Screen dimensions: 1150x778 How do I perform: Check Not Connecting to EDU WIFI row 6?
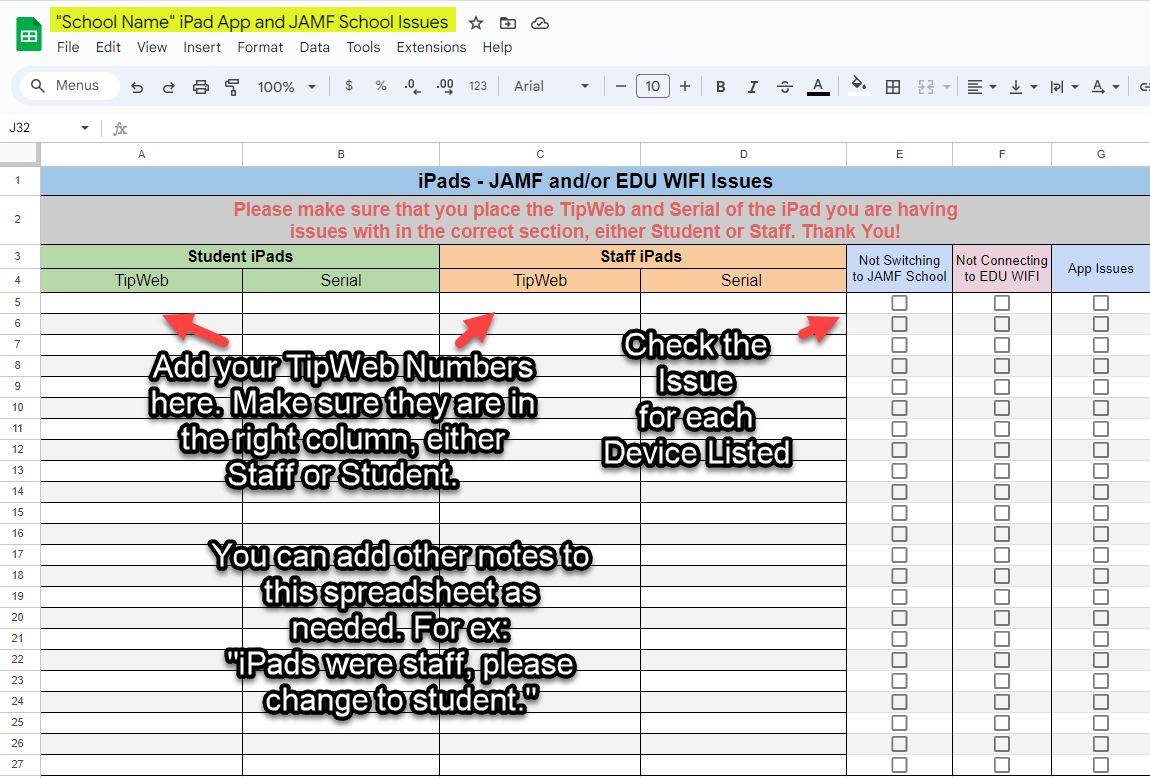[1001, 324]
